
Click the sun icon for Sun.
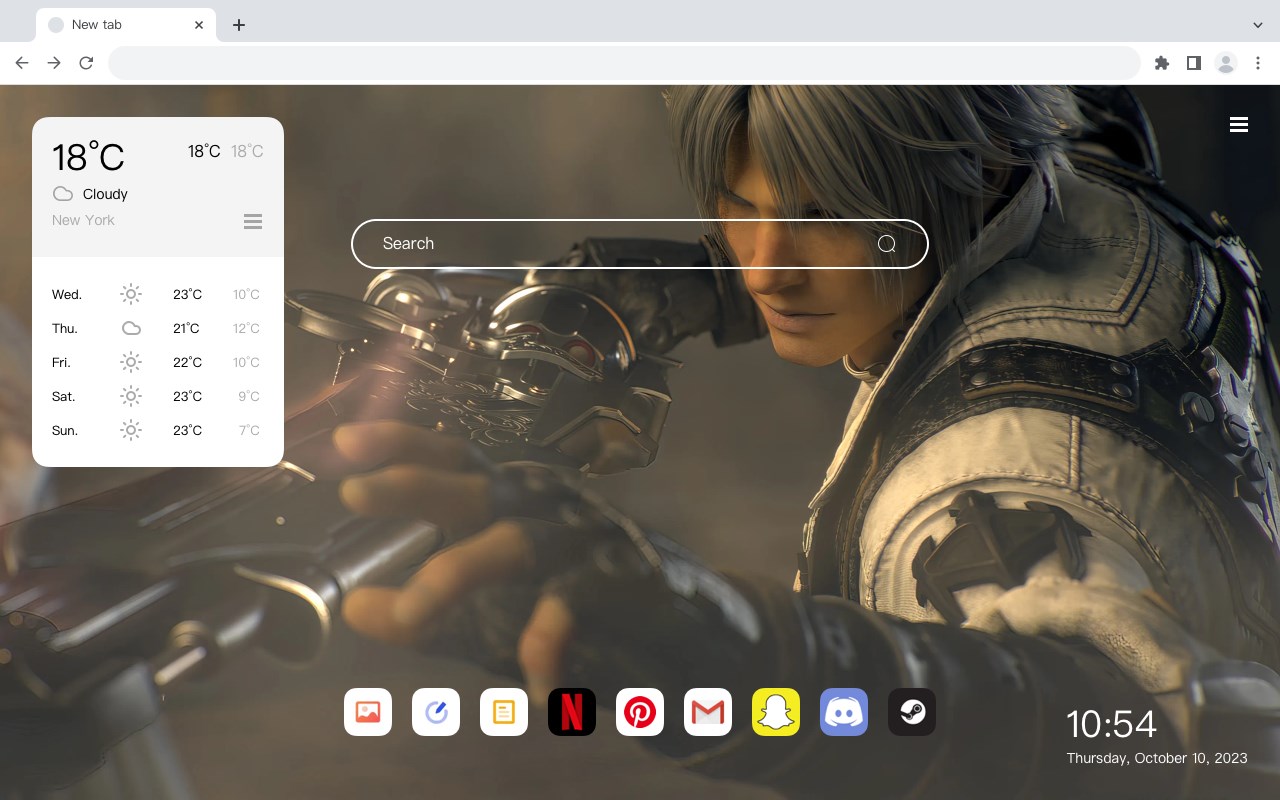coord(131,430)
